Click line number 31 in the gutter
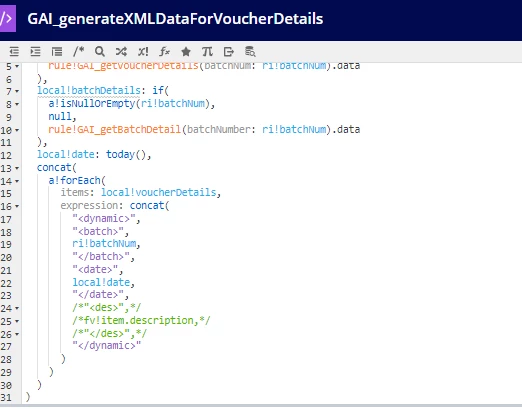Screen dimensions: 522x416 click(6, 397)
